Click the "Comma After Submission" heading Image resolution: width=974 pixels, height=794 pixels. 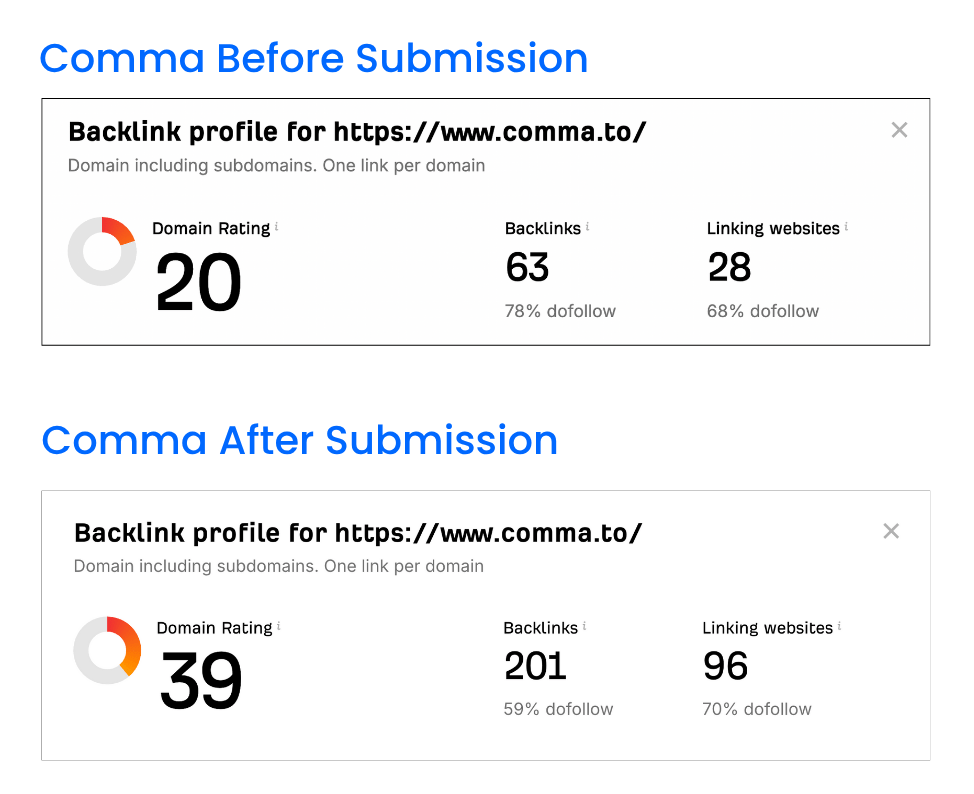(300, 440)
